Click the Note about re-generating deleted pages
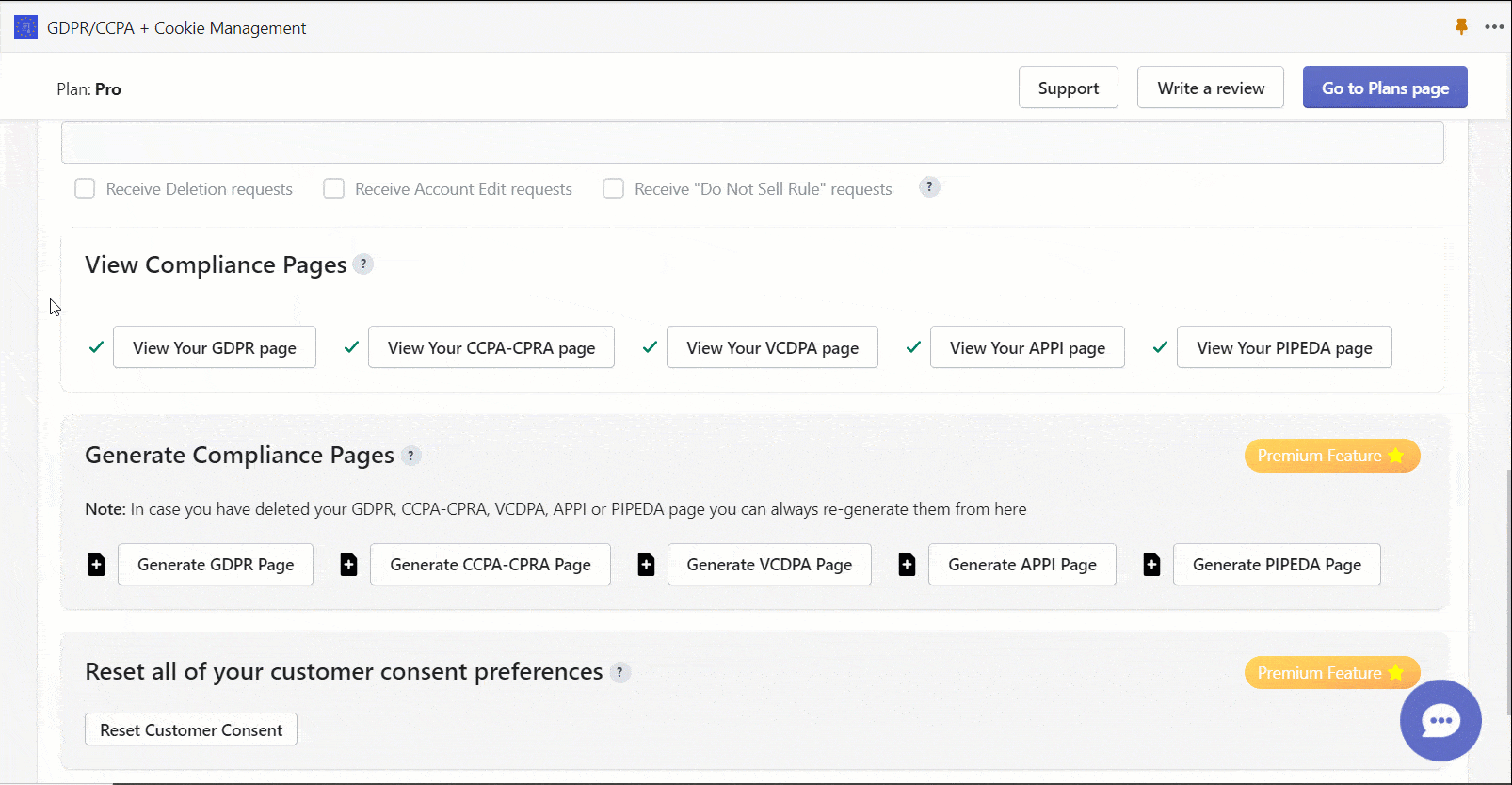Screen dimensions: 1512x785 [x=555, y=509]
